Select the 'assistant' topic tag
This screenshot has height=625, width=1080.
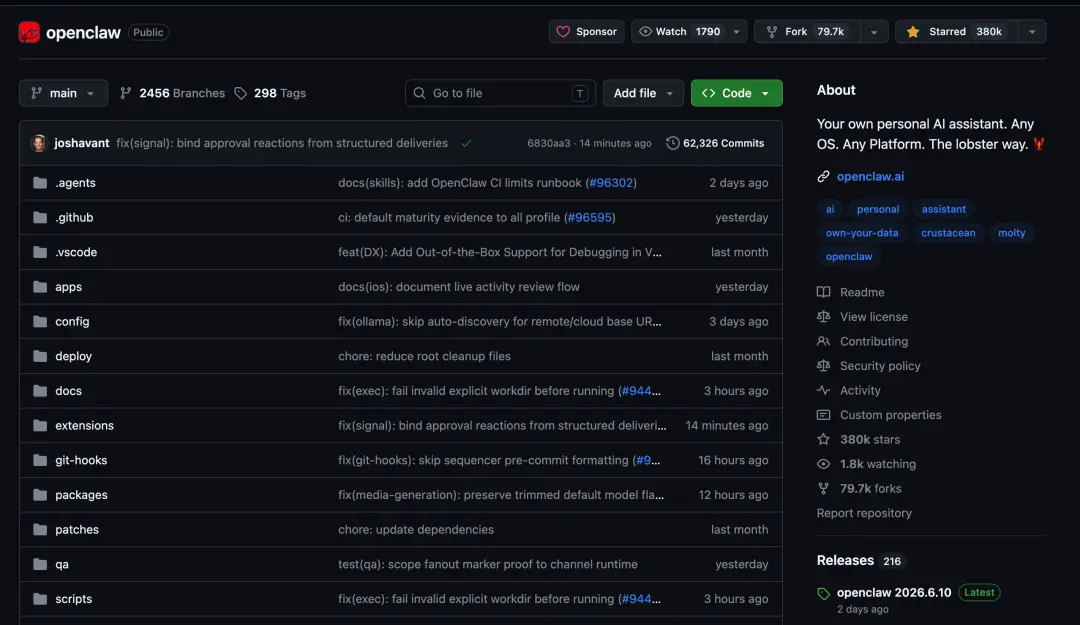[x=944, y=209]
